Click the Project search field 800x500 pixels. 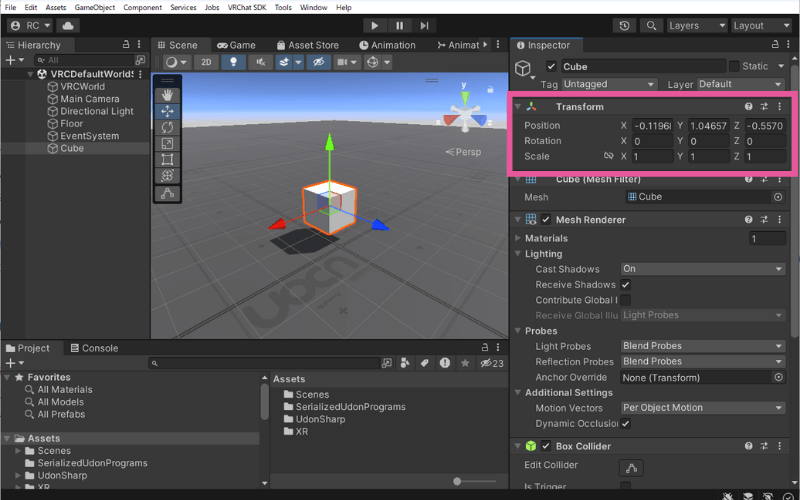click(264, 363)
